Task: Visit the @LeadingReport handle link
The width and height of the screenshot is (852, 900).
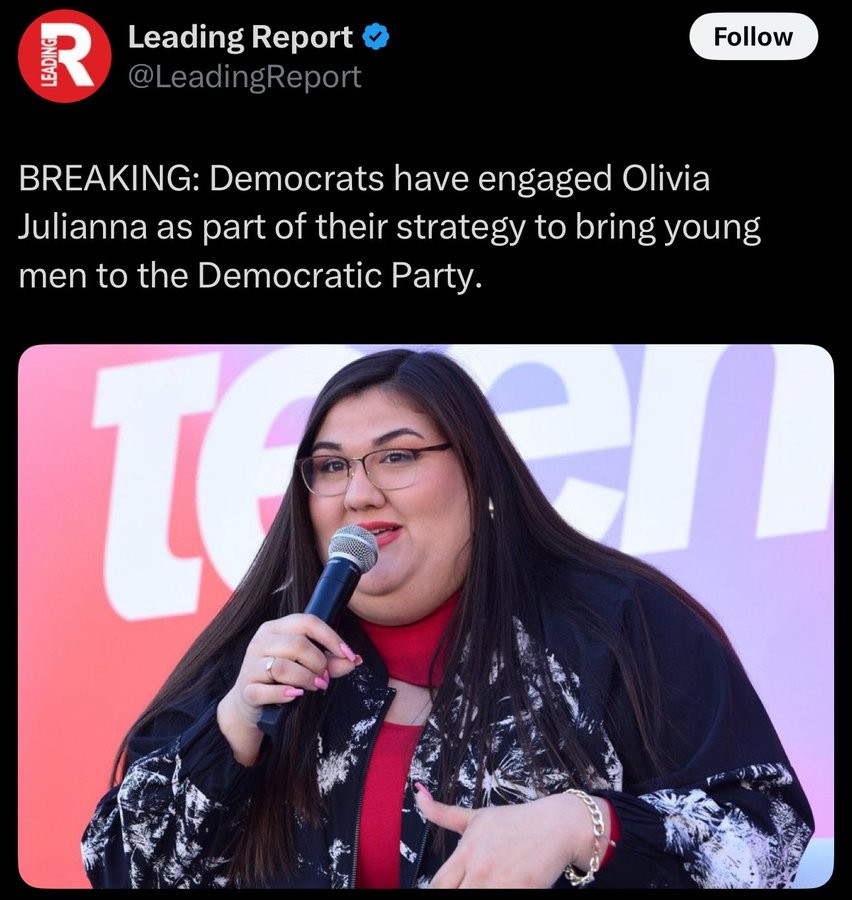Action: 245,76
